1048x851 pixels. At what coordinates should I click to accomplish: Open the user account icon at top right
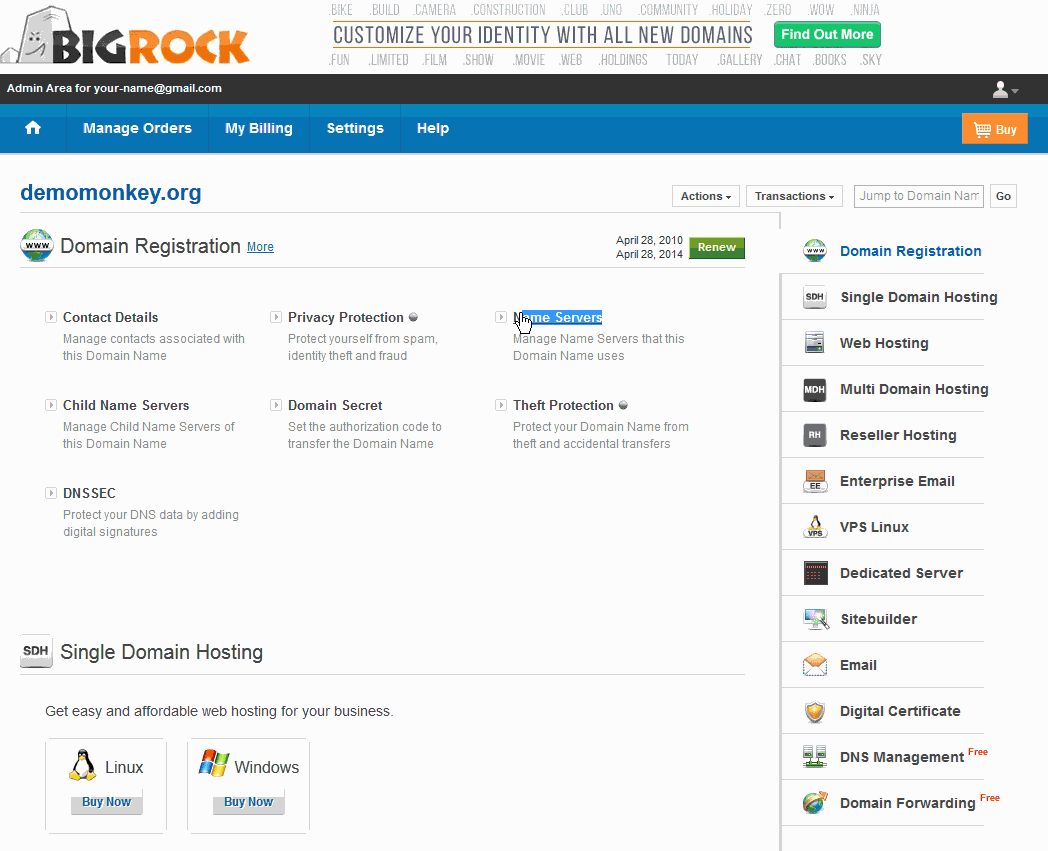(x=999, y=89)
